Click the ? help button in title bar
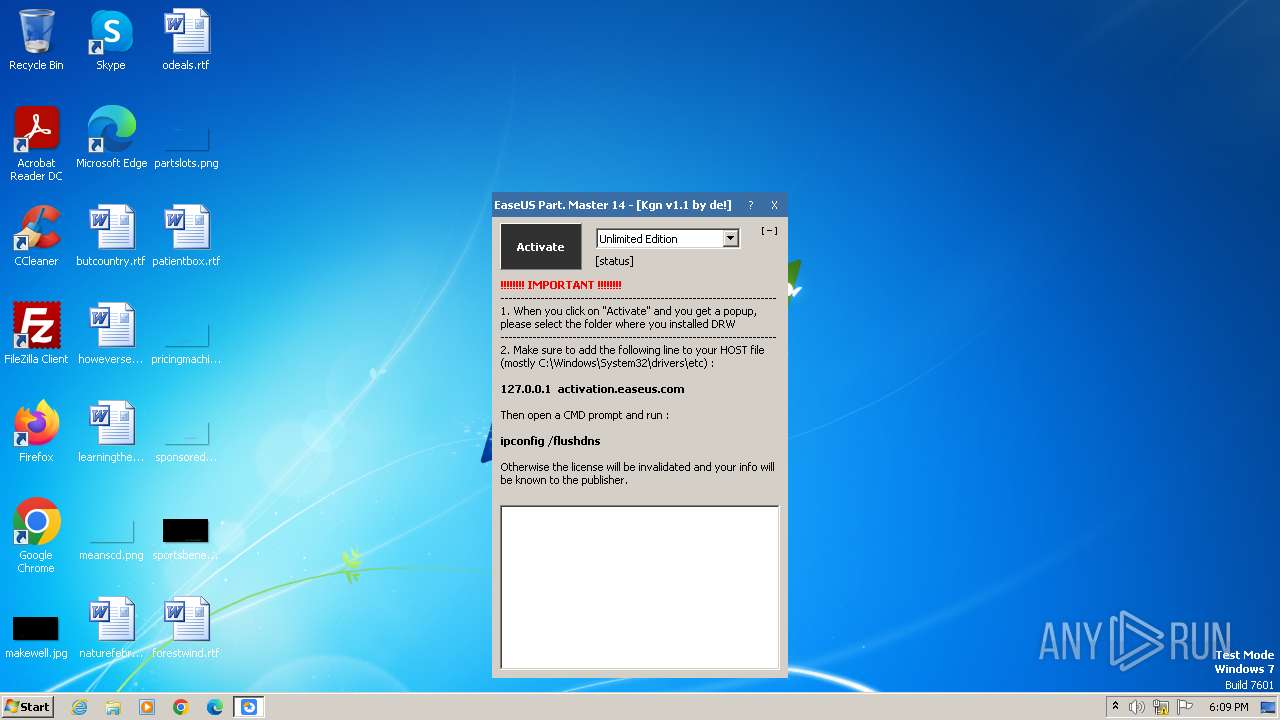The width and height of the screenshot is (1280, 720). (750, 205)
